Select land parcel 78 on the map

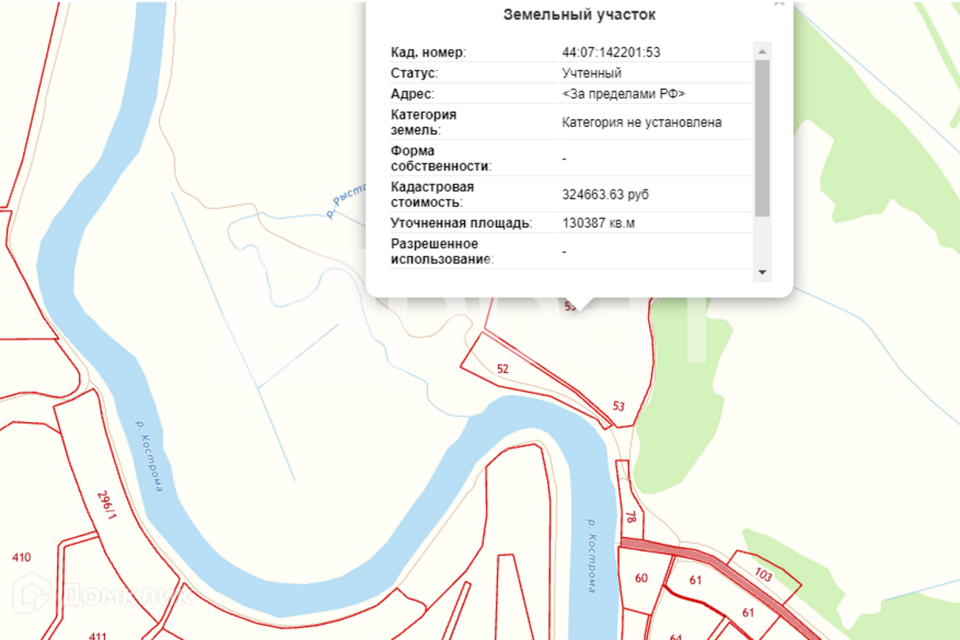(x=630, y=517)
